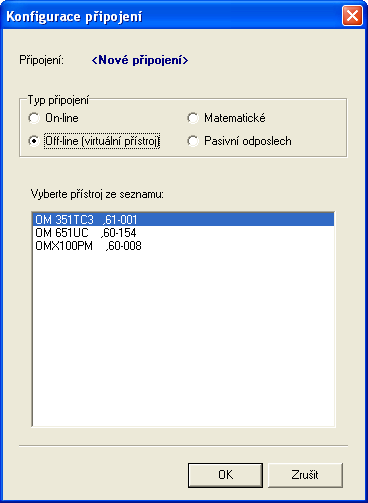Click the 'Připojení:' field label

pos(41,60)
